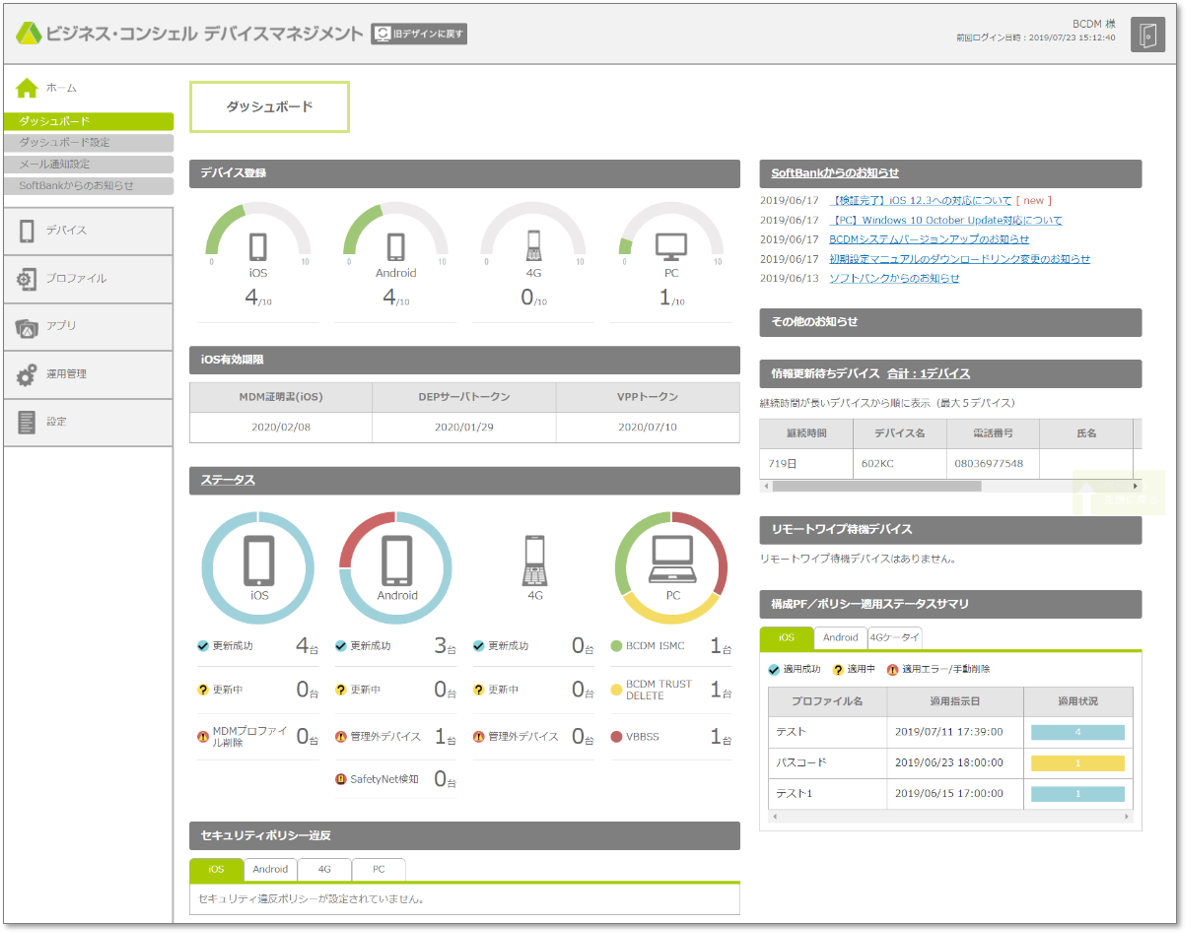Click right scroll arrow under policy summary table
The height and width of the screenshot is (937, 1191).
[x=1128, y=817]
